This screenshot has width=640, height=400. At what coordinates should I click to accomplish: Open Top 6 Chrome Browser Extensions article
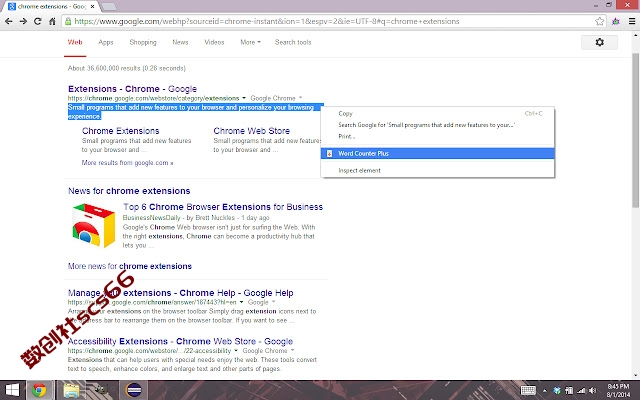[223, 207]
